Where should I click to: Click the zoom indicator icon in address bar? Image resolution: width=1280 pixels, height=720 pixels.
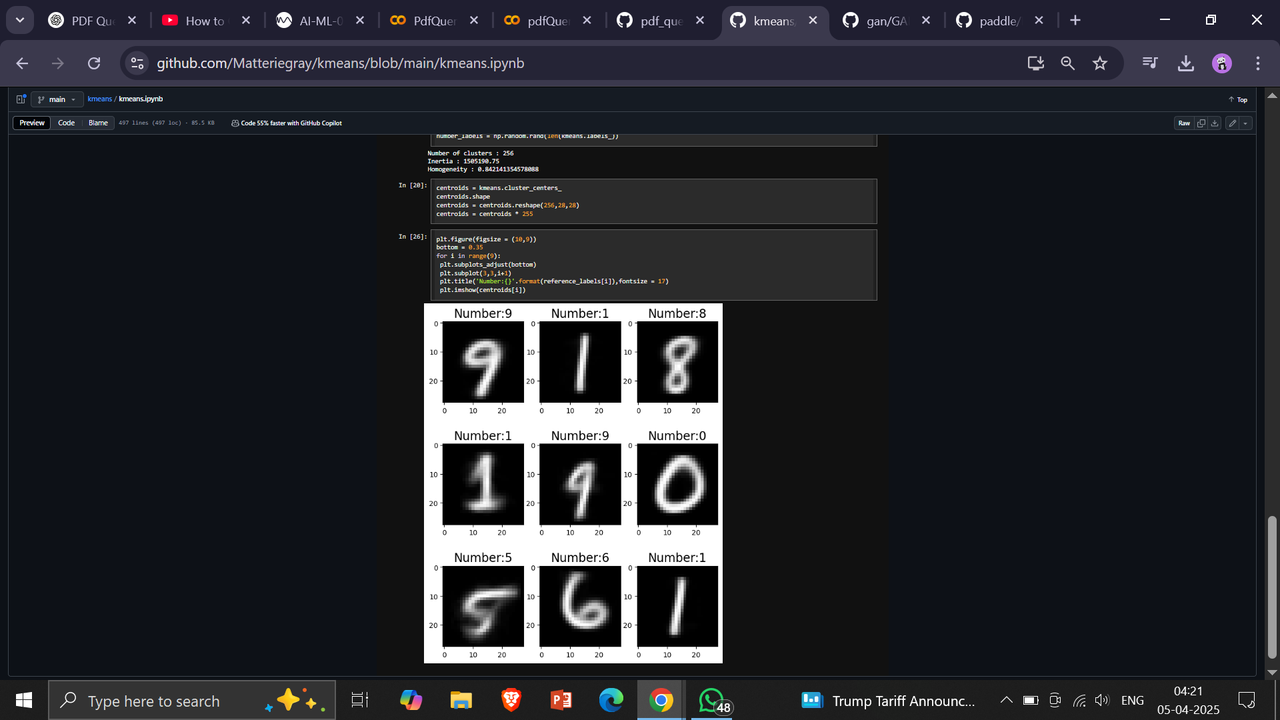[1067, 62]
